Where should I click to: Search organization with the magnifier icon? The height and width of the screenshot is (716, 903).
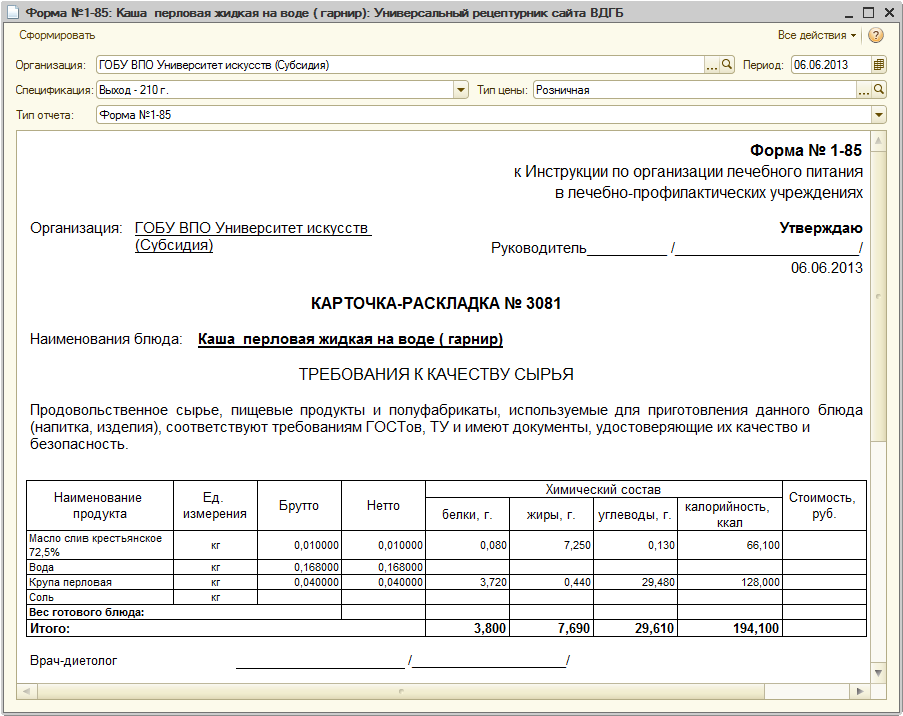coord(727,65)
